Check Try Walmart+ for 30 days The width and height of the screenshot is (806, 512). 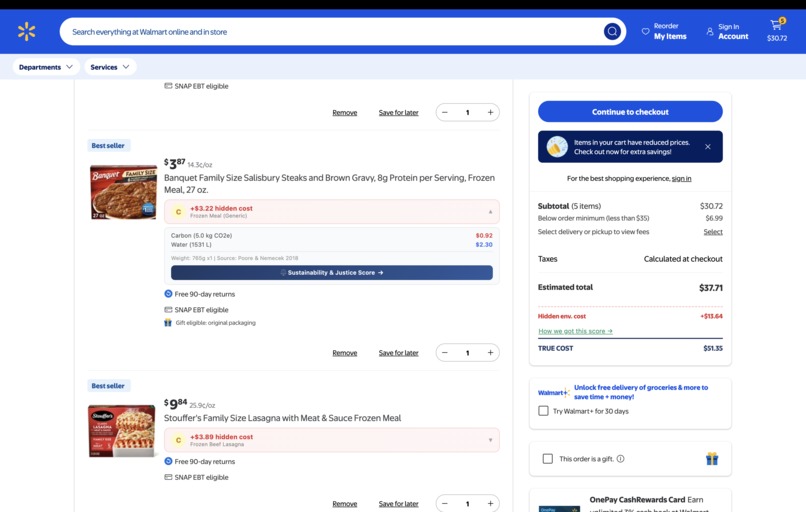pyautogui.click(x=543, y=411)
